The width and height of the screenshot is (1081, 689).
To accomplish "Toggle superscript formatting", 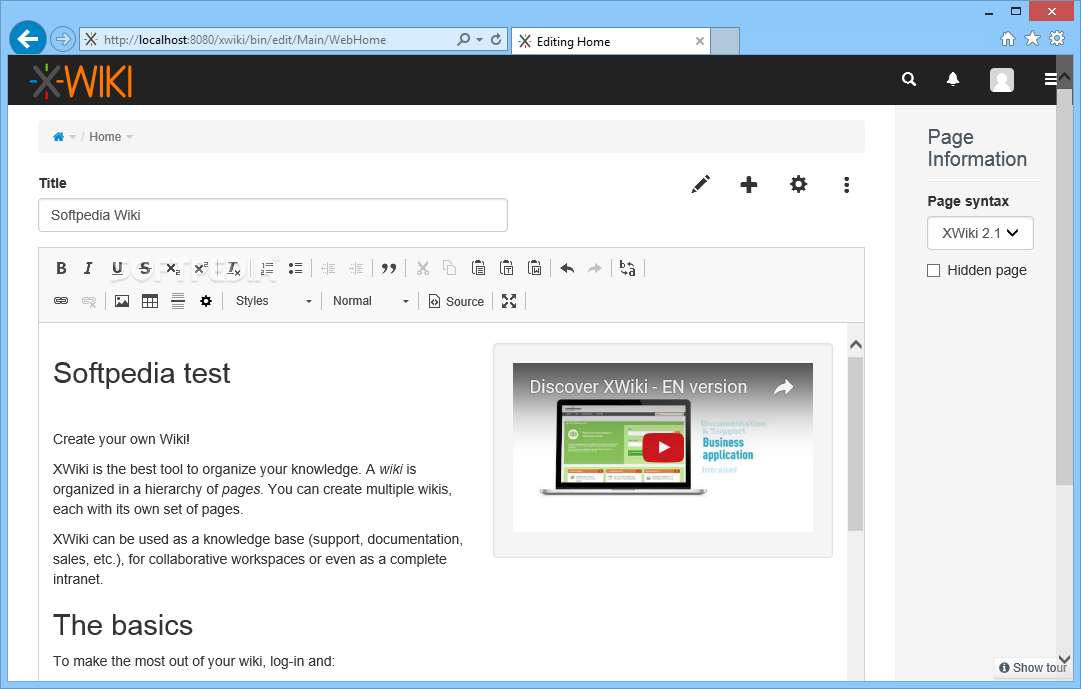I will click(x=201, y=268).
